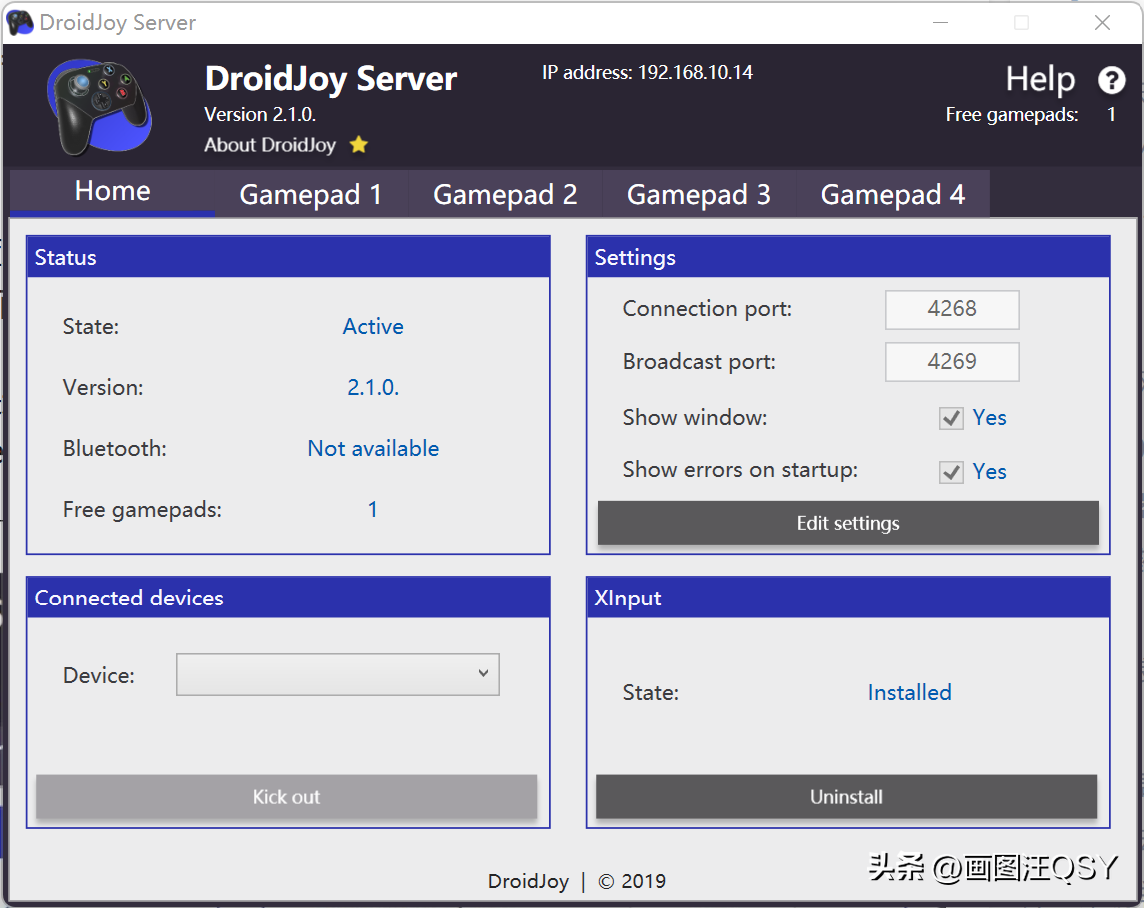The width and height of the screenshot is (1144, 908).
Task: Click the Status panel Free gamepads value 1
Action: tap(373, 509)
